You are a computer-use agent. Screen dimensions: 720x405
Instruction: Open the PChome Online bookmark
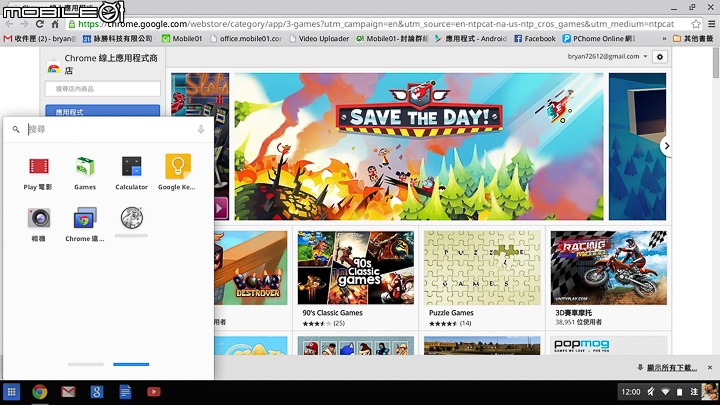click(x=599, y=39)
